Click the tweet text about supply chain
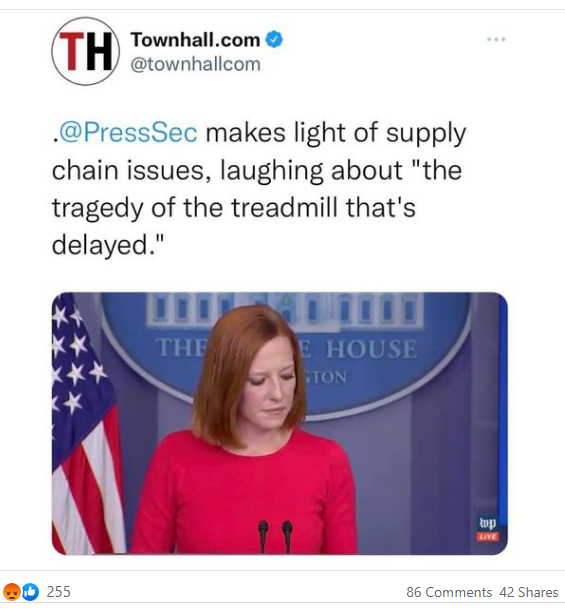Image resolution: width=565 pixels, height=616 pixels. pyautogui.click(x=259, y=189)
